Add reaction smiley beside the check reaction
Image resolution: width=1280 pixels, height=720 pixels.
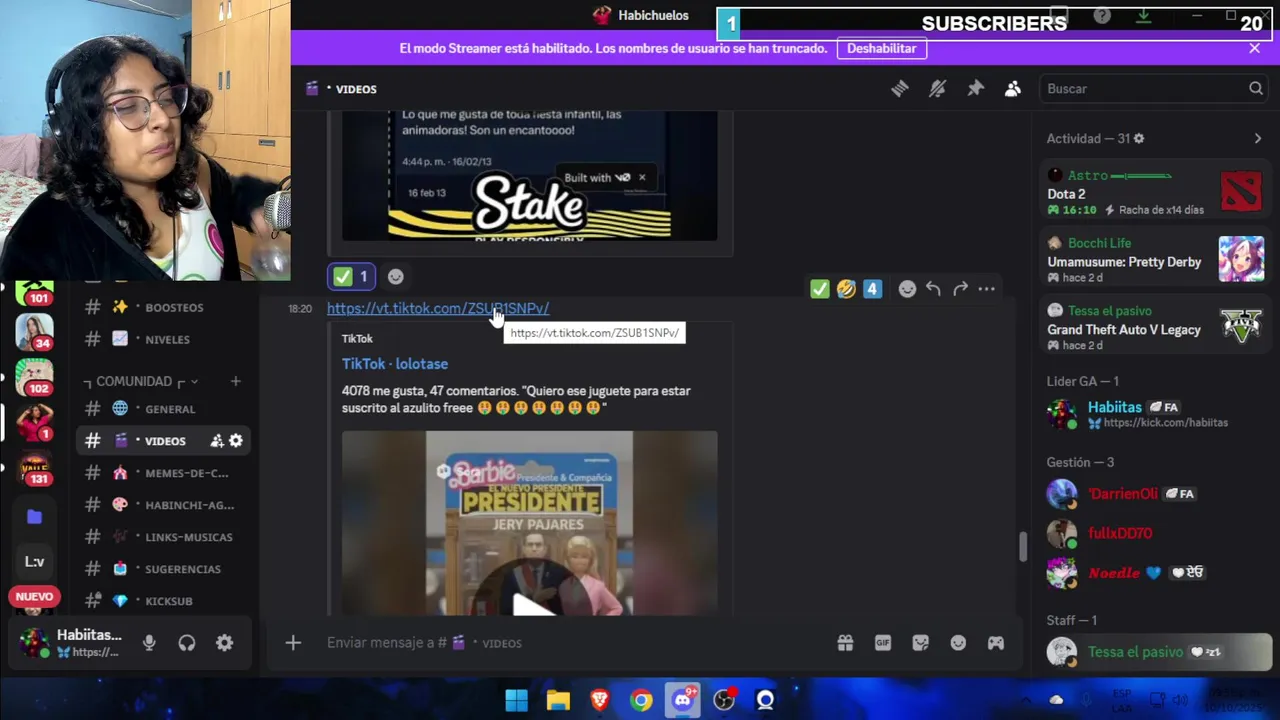point(395,276)
